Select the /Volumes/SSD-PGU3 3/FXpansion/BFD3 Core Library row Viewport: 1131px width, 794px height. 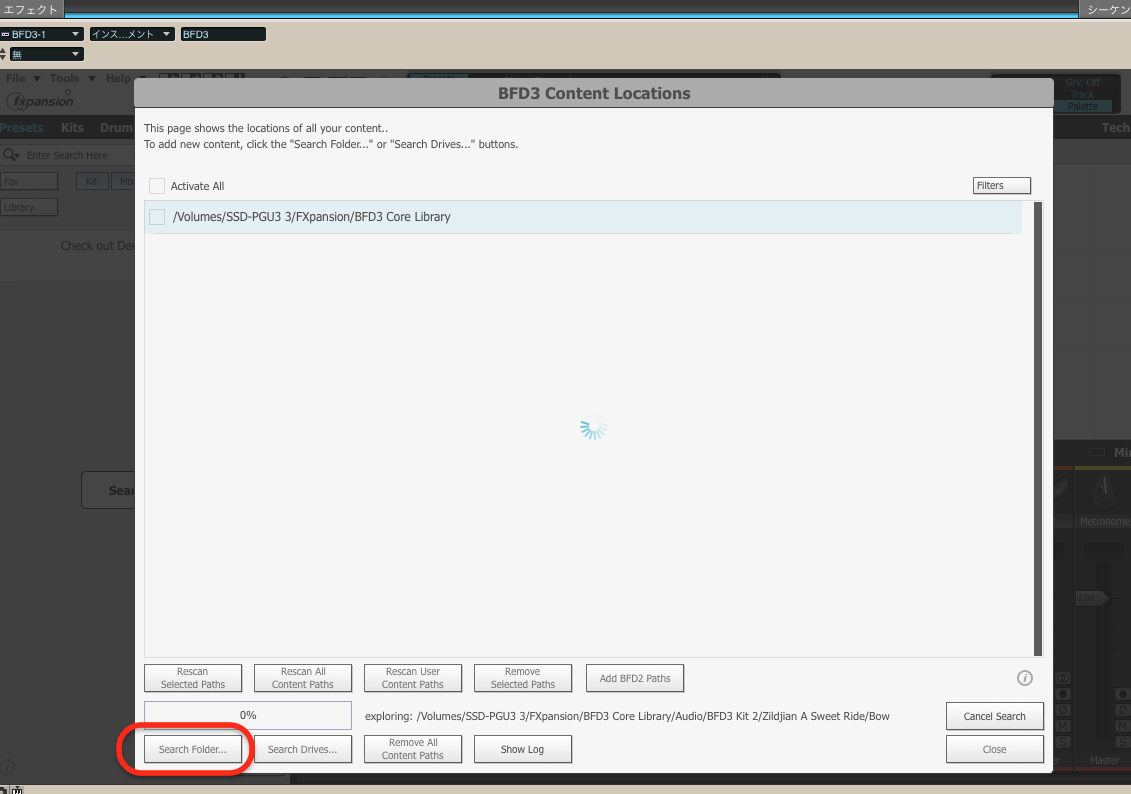click(x=583, y=217)
